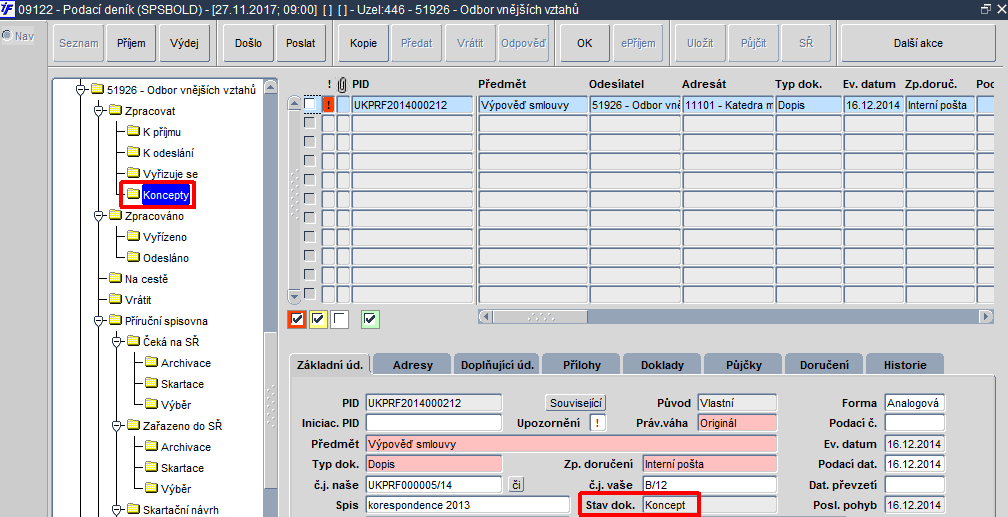Click the record list scroll-up arrow
This screenshot has width=1008, height=517.
pos(294,104)
